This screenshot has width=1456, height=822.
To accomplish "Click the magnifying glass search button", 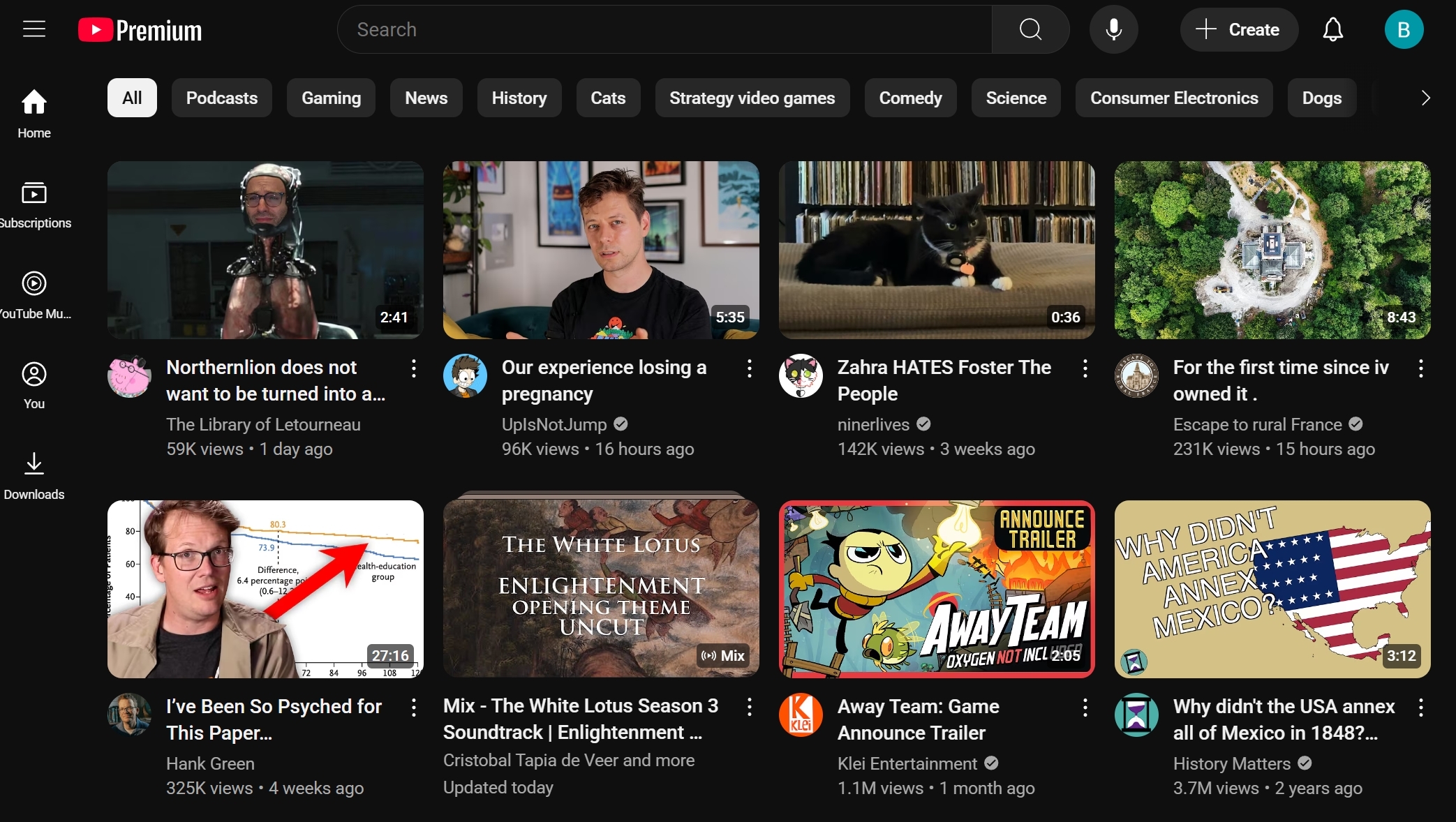I will click(1030, 29).
